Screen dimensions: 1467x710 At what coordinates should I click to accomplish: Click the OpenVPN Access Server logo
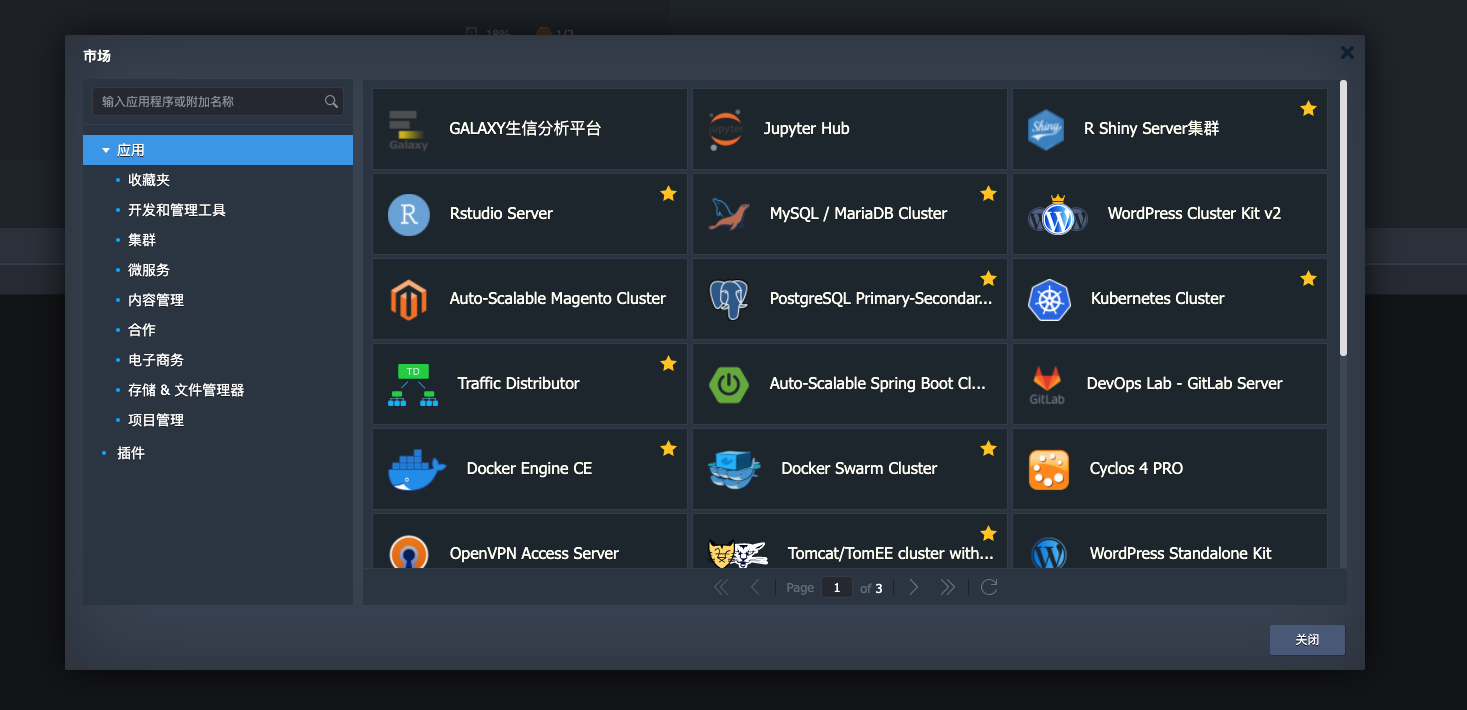pos(409,552)
